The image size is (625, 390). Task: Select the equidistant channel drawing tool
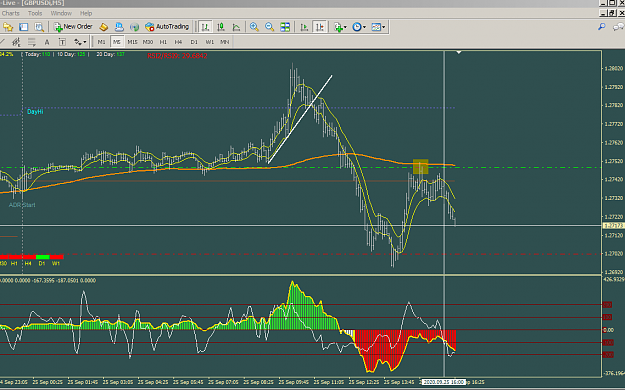pyautogui.click(x=16, y=42)
